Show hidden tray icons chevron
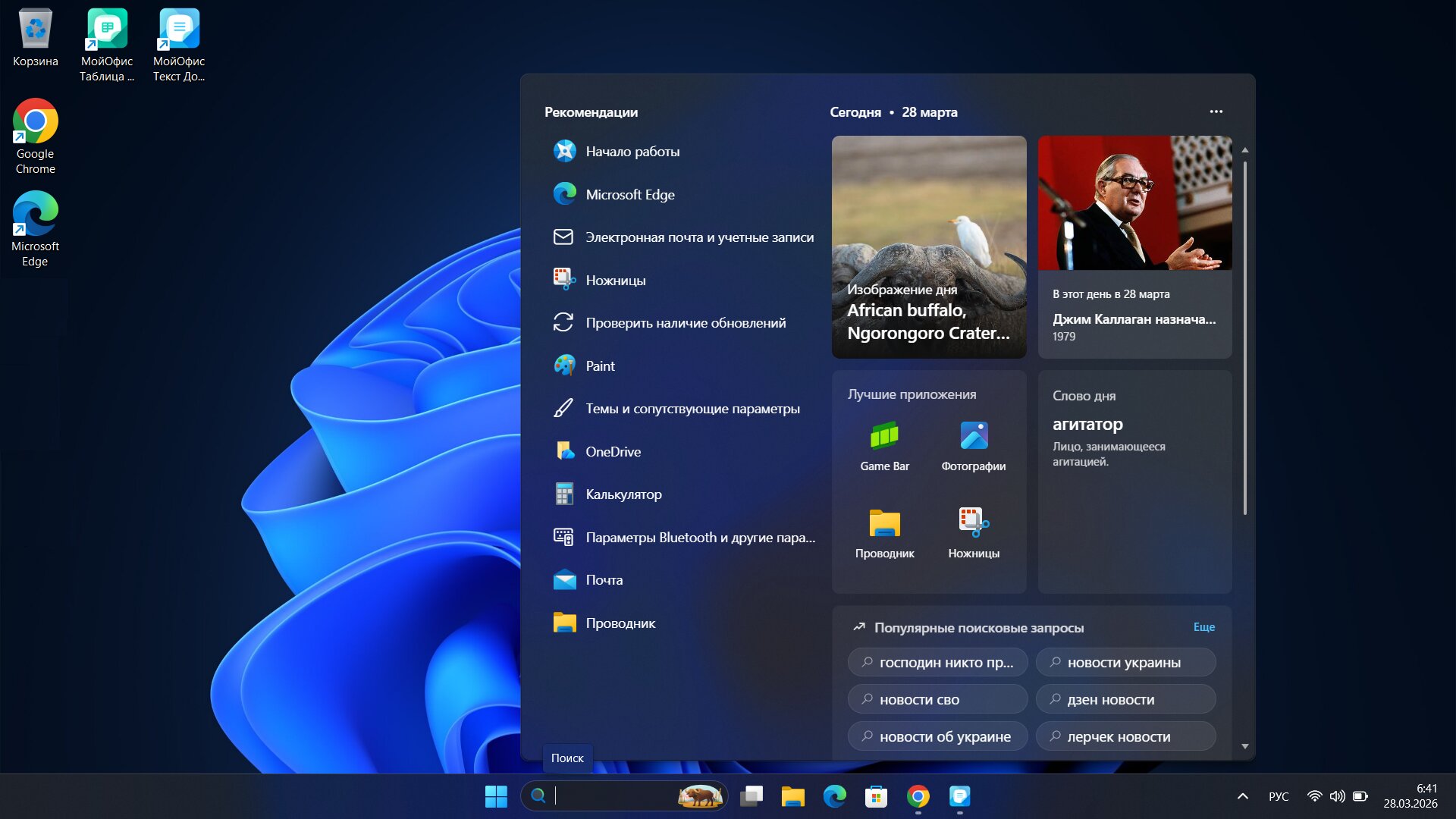 coord(1242,796)
